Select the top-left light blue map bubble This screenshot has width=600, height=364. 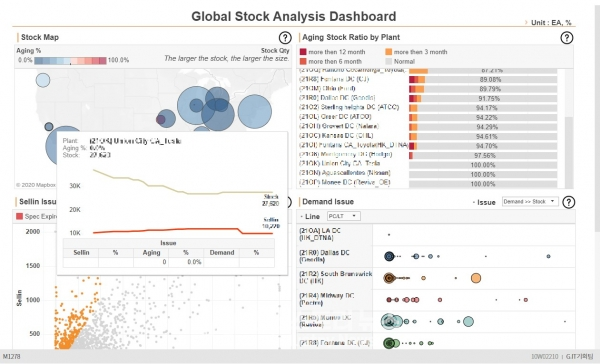tap(43, 80)
